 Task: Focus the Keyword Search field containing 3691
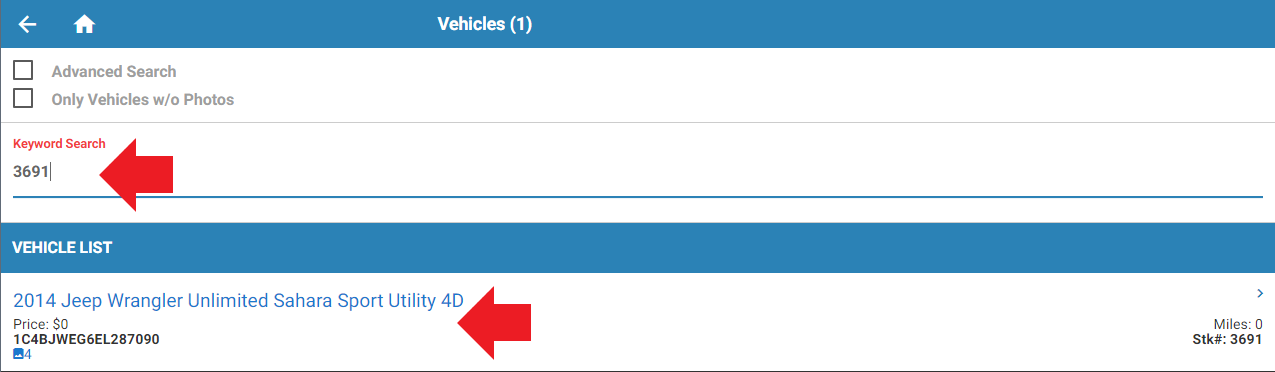(638, 172)
